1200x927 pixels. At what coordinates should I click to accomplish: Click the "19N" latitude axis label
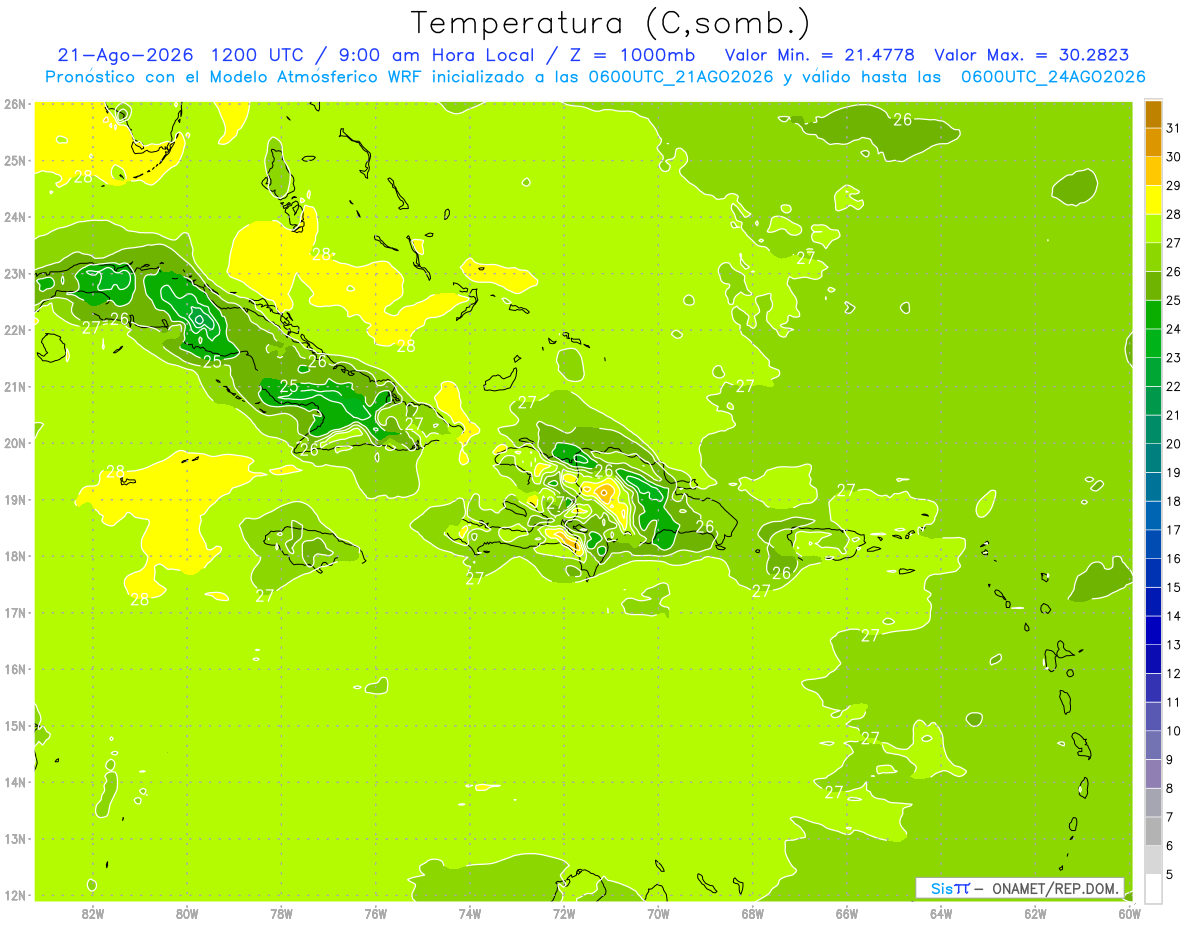click(15, 500)
